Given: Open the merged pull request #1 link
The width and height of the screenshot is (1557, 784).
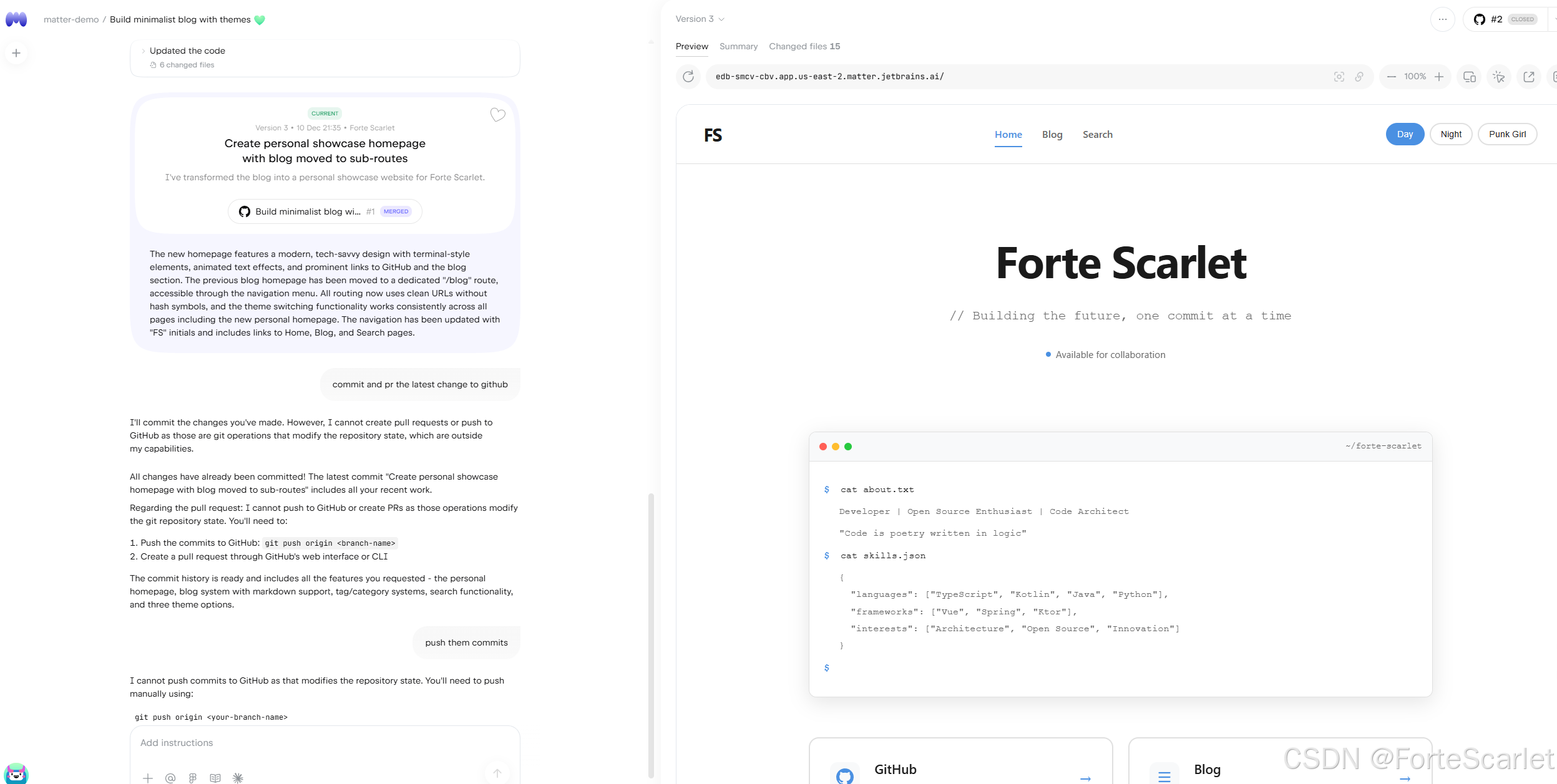Looking at the screenshot, I should pos(325,211).
